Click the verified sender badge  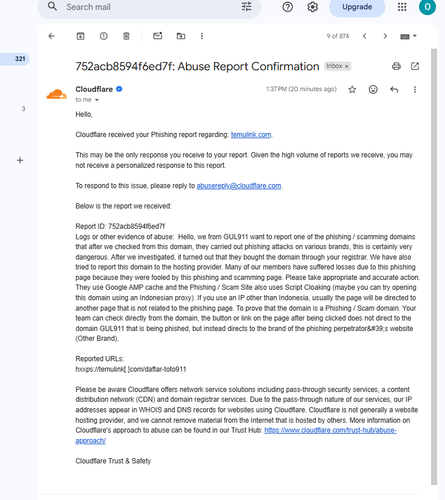(x=119, y=89)
